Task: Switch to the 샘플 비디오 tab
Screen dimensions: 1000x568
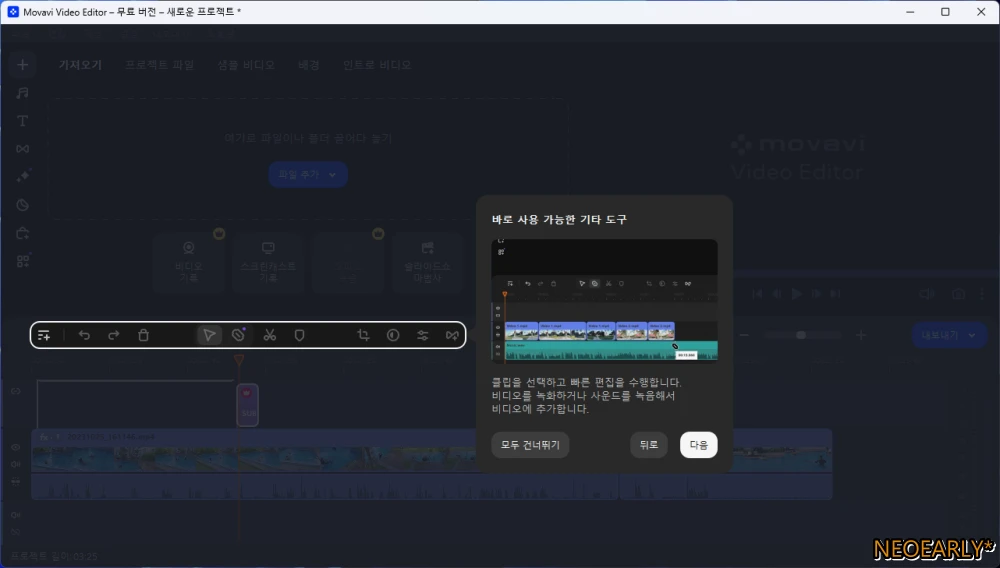Action: tap(246, 65)
